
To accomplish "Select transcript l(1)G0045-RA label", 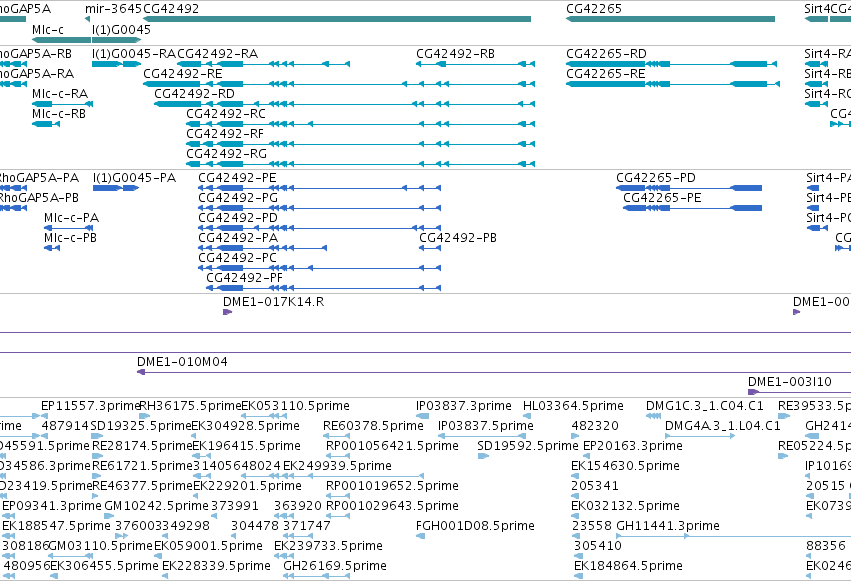I will (134, 54).
